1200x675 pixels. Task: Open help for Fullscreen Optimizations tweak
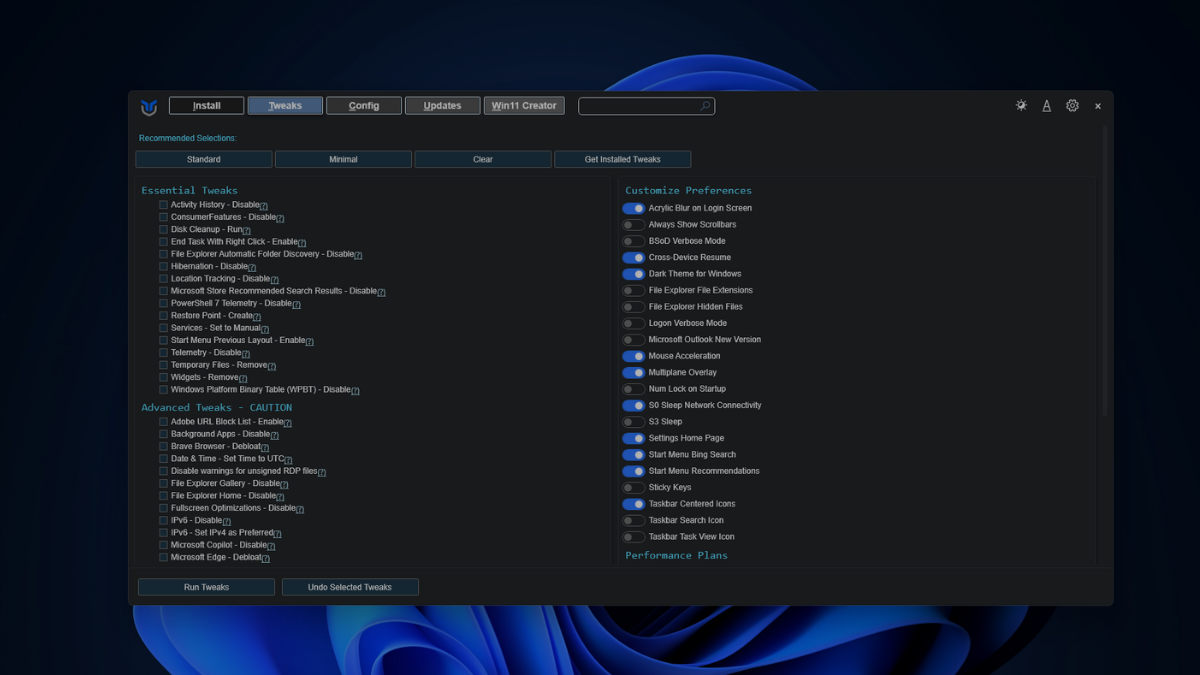pos(300,509)
